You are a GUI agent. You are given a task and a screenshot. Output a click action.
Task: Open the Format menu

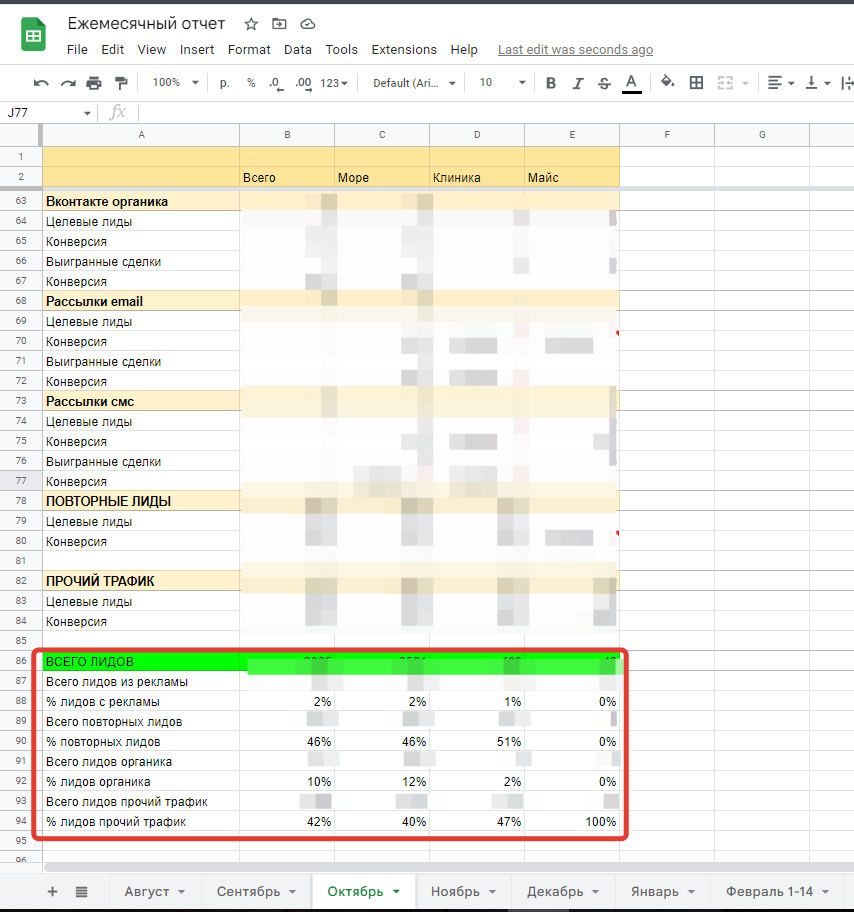[249, 50]
